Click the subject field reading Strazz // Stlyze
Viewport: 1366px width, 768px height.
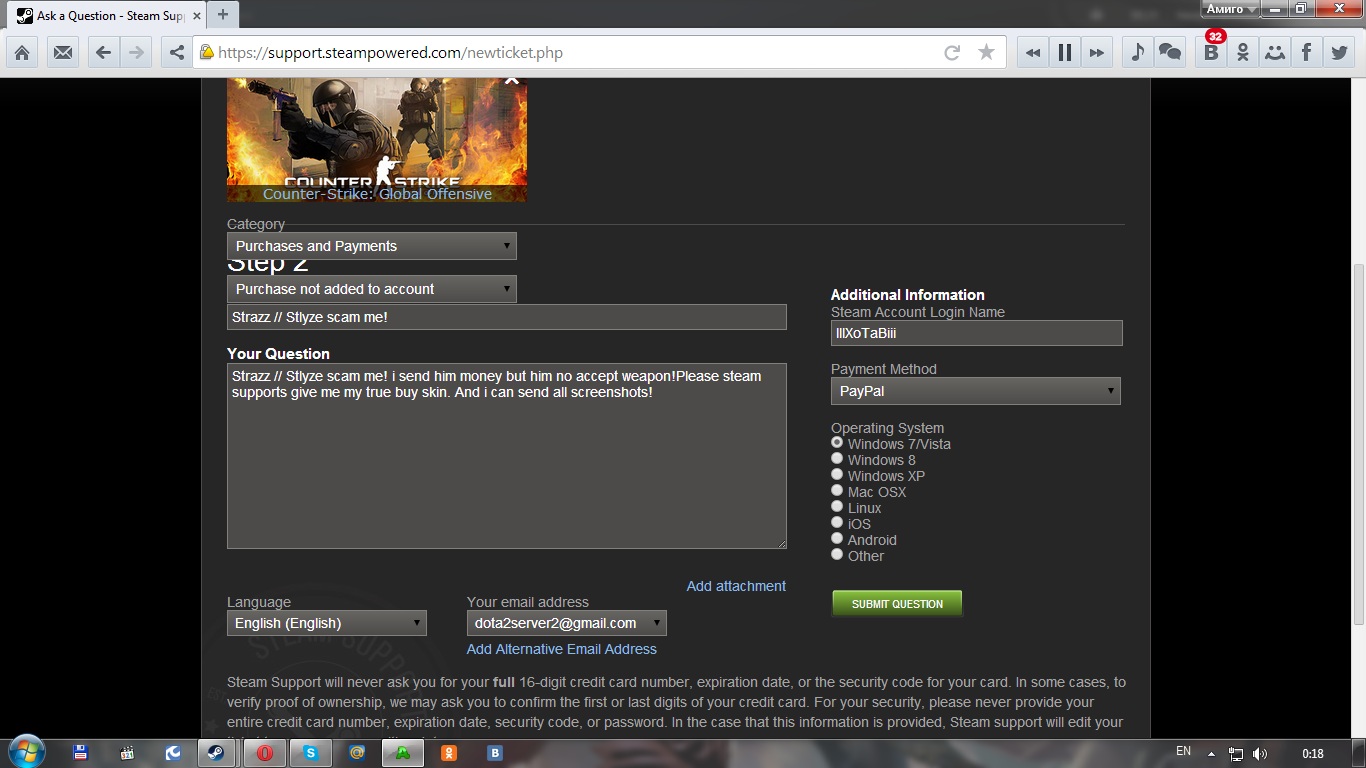(507, 317)
